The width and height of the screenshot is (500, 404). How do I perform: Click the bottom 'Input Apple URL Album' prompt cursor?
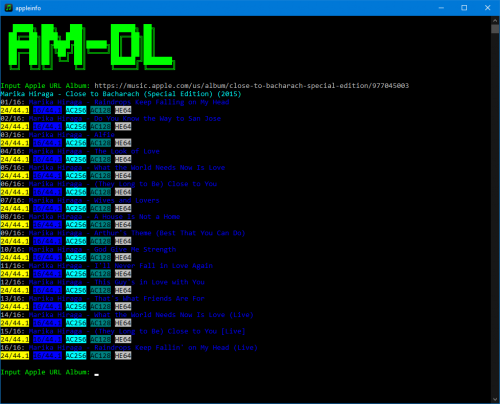(97, 374)
